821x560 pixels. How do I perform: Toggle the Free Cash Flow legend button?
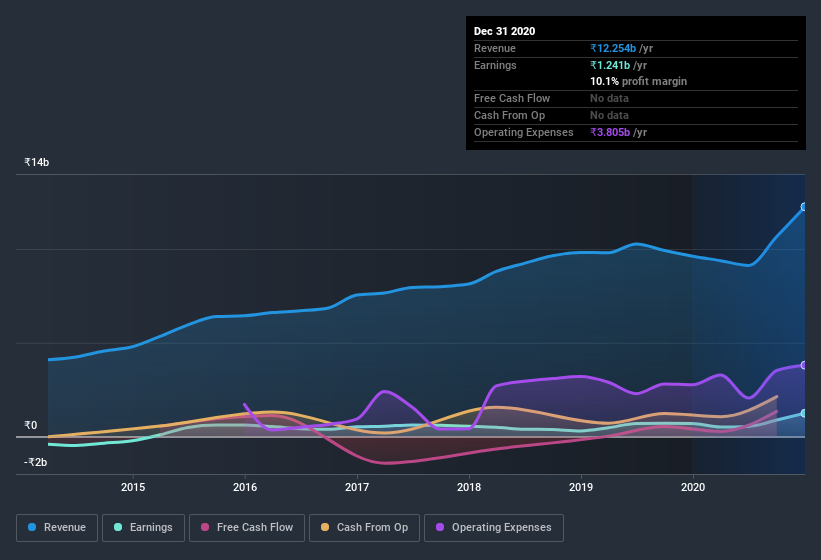tap(247, 528)
